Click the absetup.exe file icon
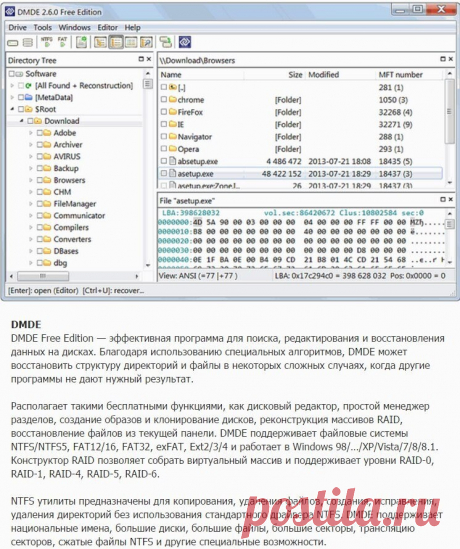Screen dimensions: 460x549 [x=173, y=161]
